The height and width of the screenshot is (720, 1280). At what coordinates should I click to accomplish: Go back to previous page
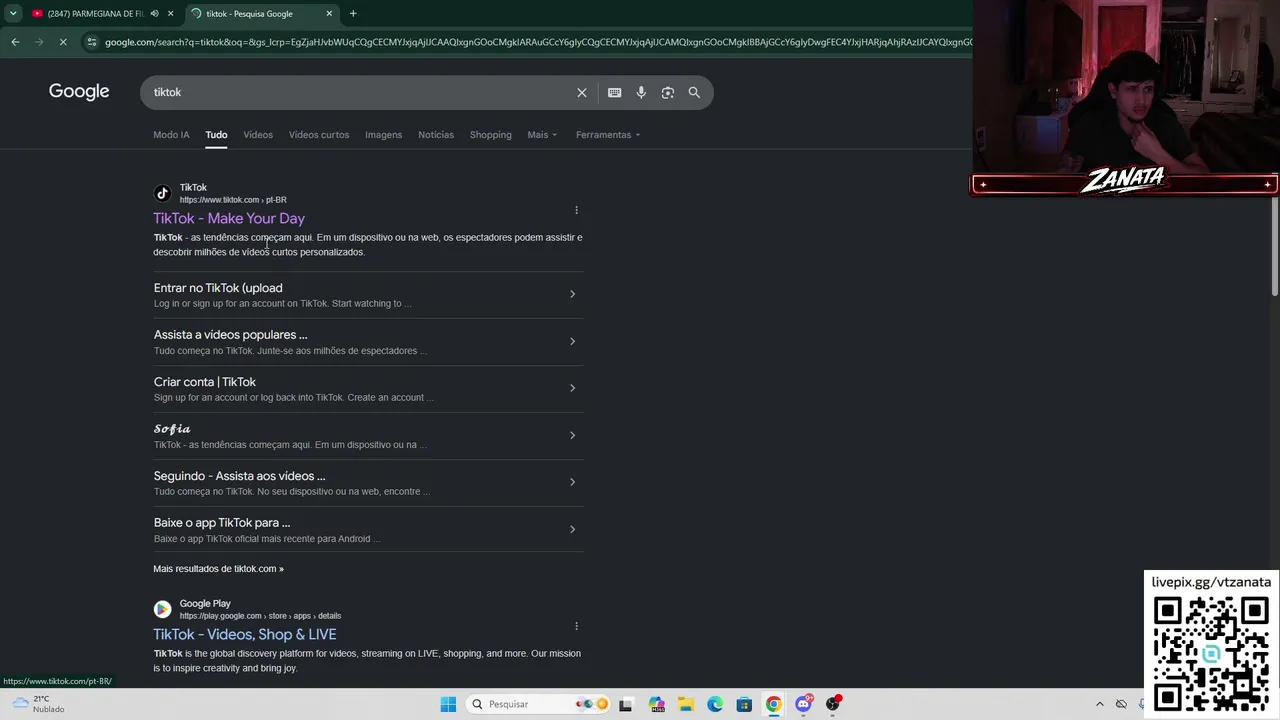click(15, 42)
